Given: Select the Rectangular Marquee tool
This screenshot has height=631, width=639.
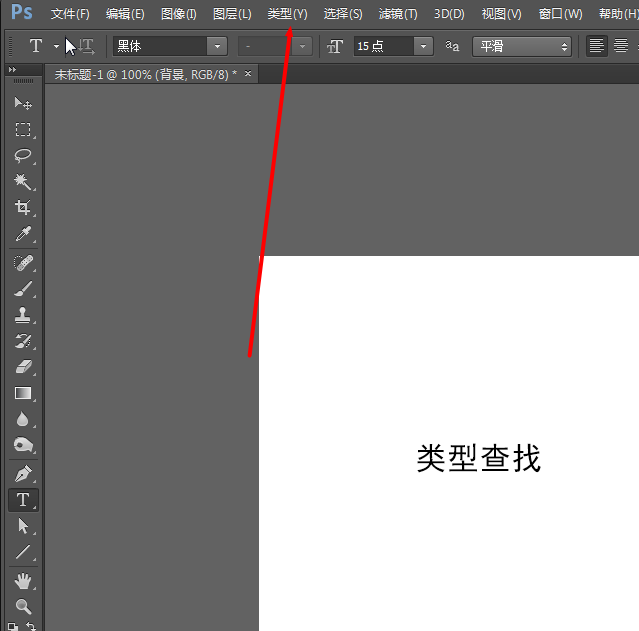Looking at the screenshot, I should (23, 129).
